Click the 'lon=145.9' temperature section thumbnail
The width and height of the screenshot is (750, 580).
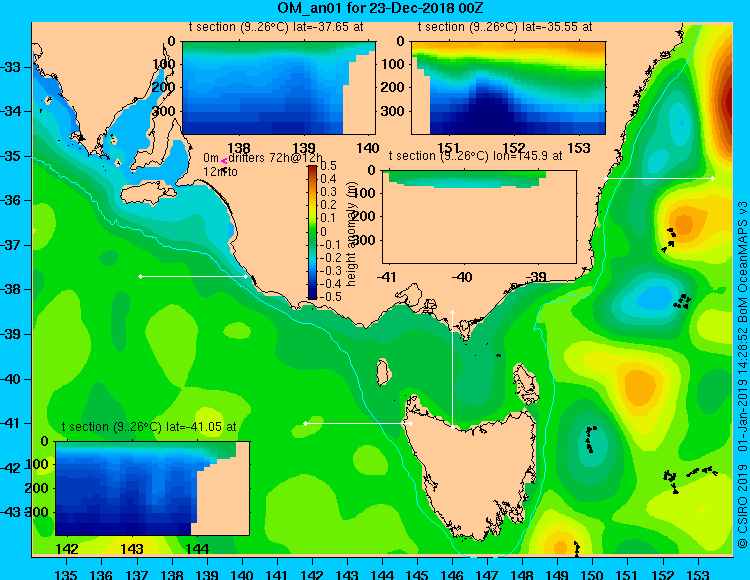point(479,217)
